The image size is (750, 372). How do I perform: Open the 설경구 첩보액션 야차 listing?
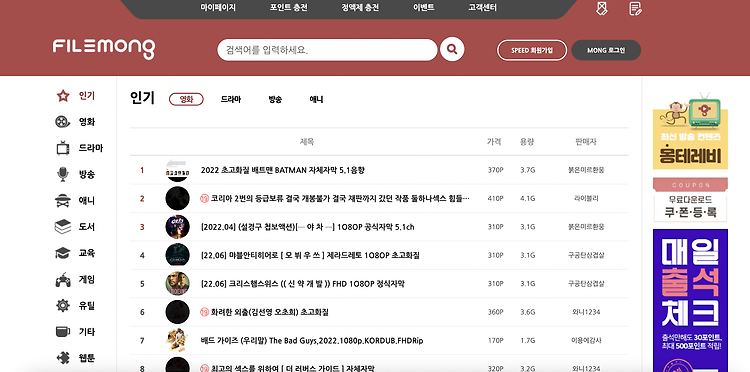[x=308, y=227]
